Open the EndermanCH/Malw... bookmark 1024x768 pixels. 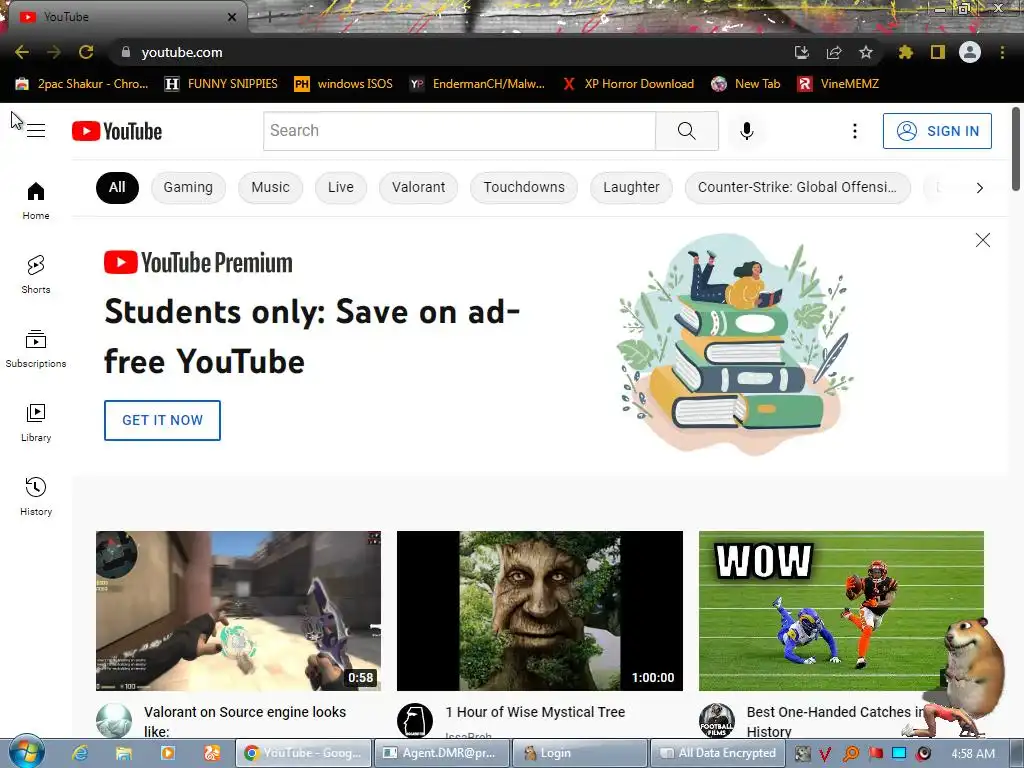(477, 84)
